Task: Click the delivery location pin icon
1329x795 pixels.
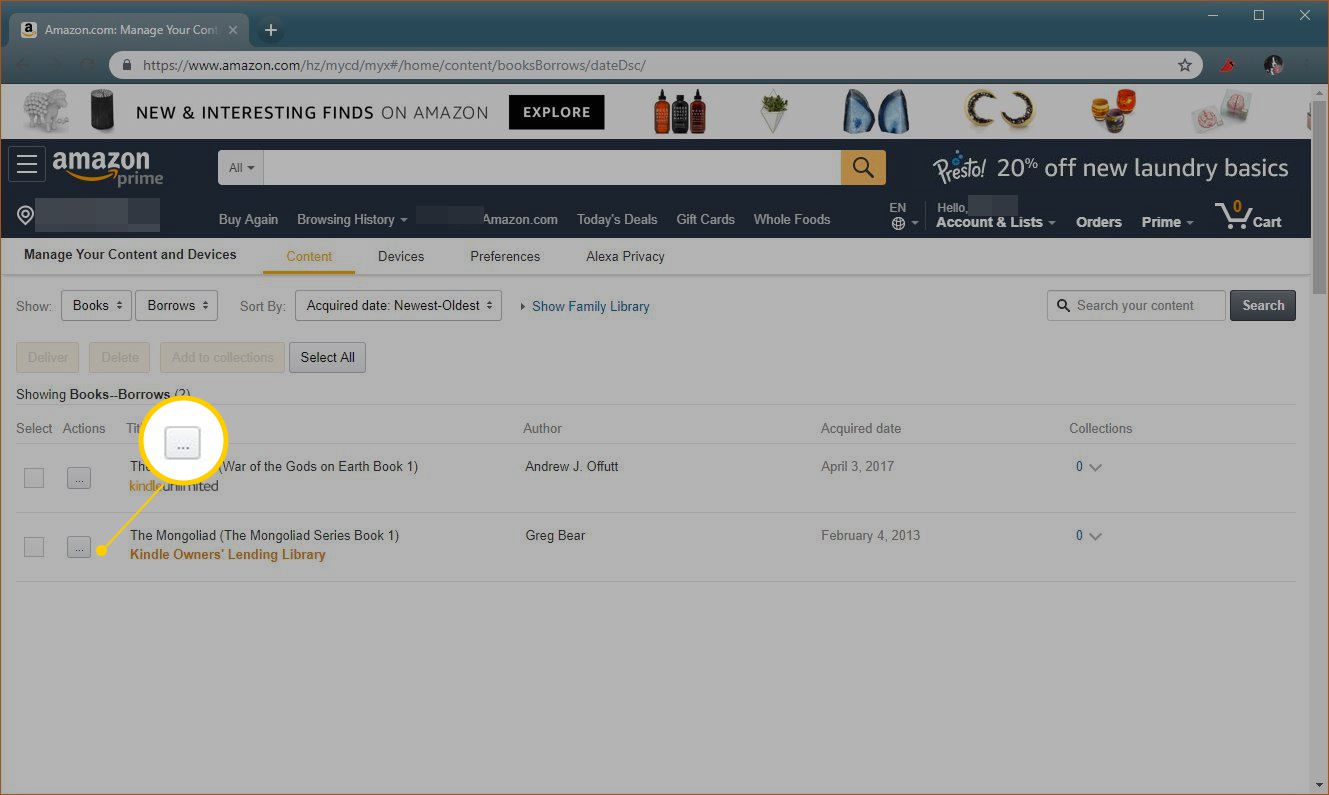Action: click(x=26, y=216)
